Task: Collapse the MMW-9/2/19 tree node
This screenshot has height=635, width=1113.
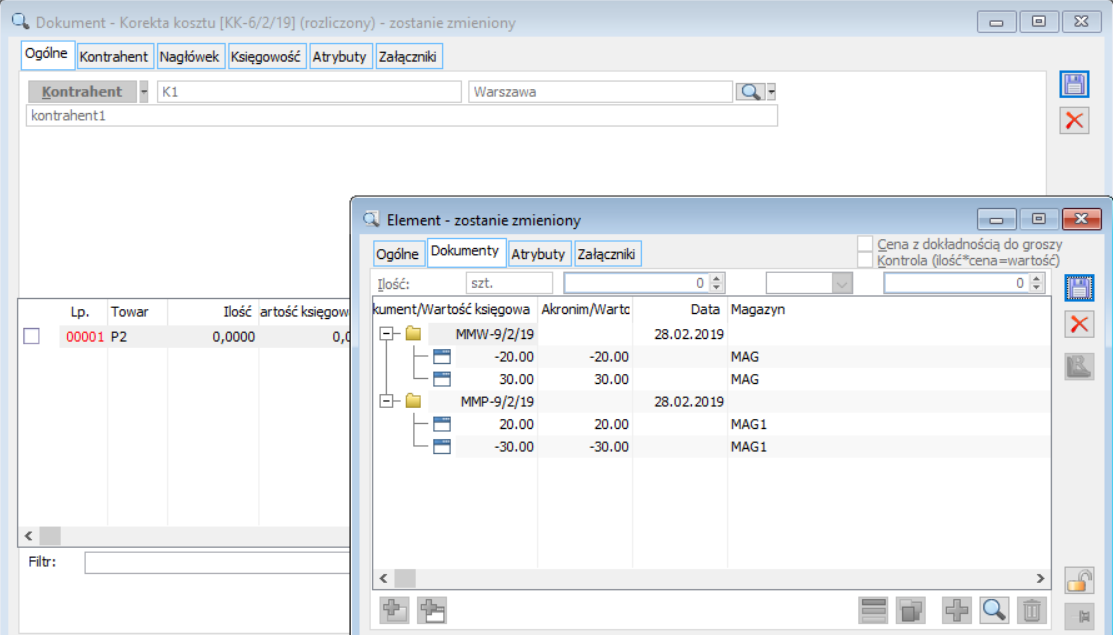Action: 386,333
